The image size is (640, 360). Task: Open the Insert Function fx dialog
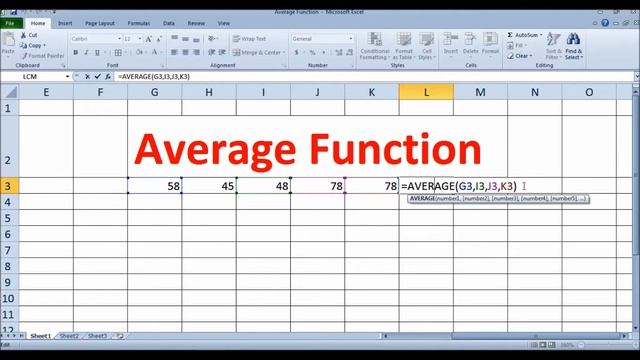point(108,76)
